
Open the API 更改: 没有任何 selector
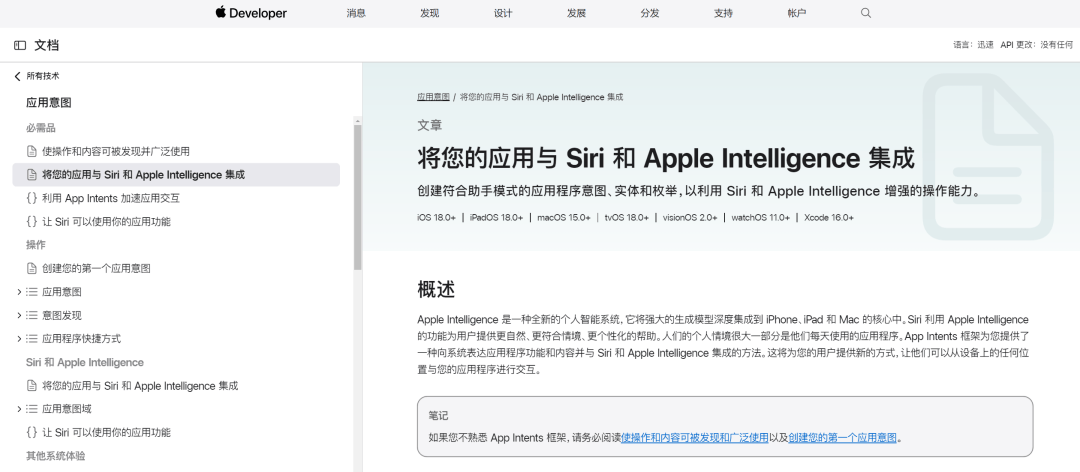coord(1037,45)
